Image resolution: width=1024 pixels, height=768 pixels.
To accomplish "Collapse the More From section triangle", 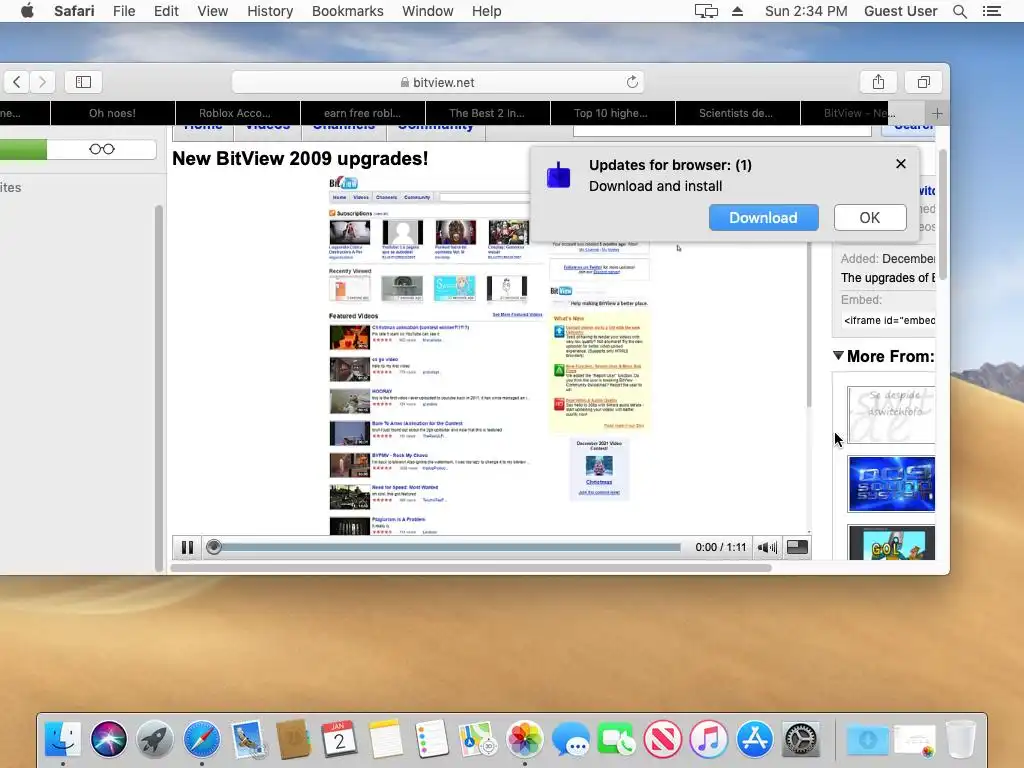I will [x=838, y=356].
